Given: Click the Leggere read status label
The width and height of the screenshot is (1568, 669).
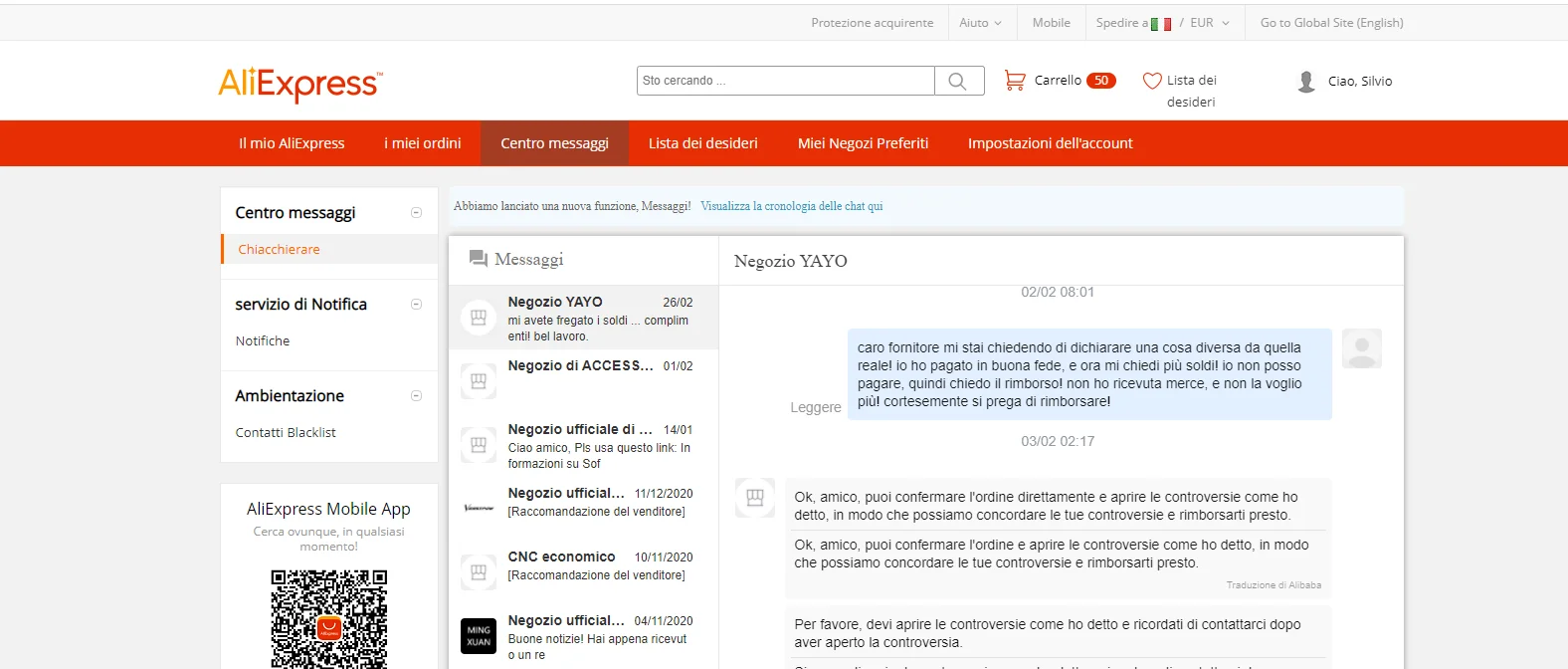Looking at the screenshot, I should [x=816, y=408].
